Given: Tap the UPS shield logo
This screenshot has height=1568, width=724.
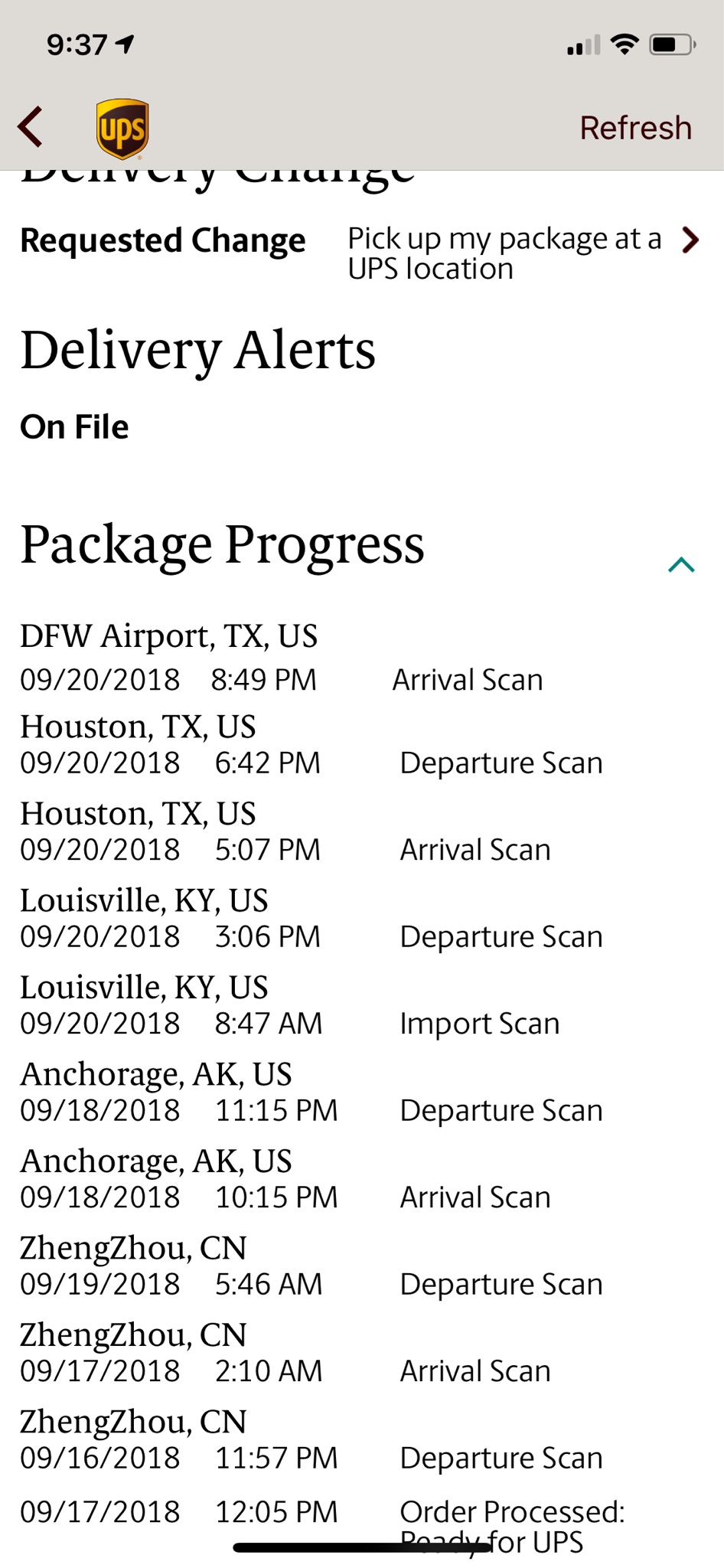Looking at the screenshot, I should [122, 128].
